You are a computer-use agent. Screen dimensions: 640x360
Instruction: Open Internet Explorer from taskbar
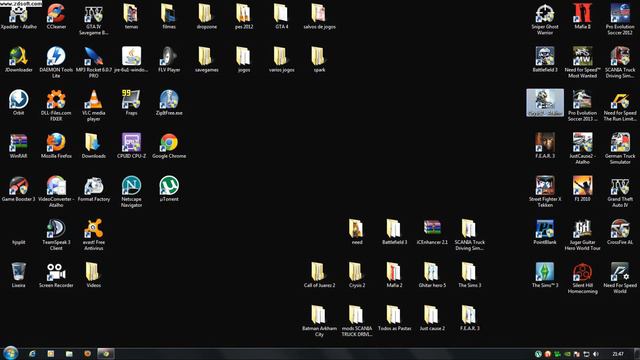coord(32,354)
